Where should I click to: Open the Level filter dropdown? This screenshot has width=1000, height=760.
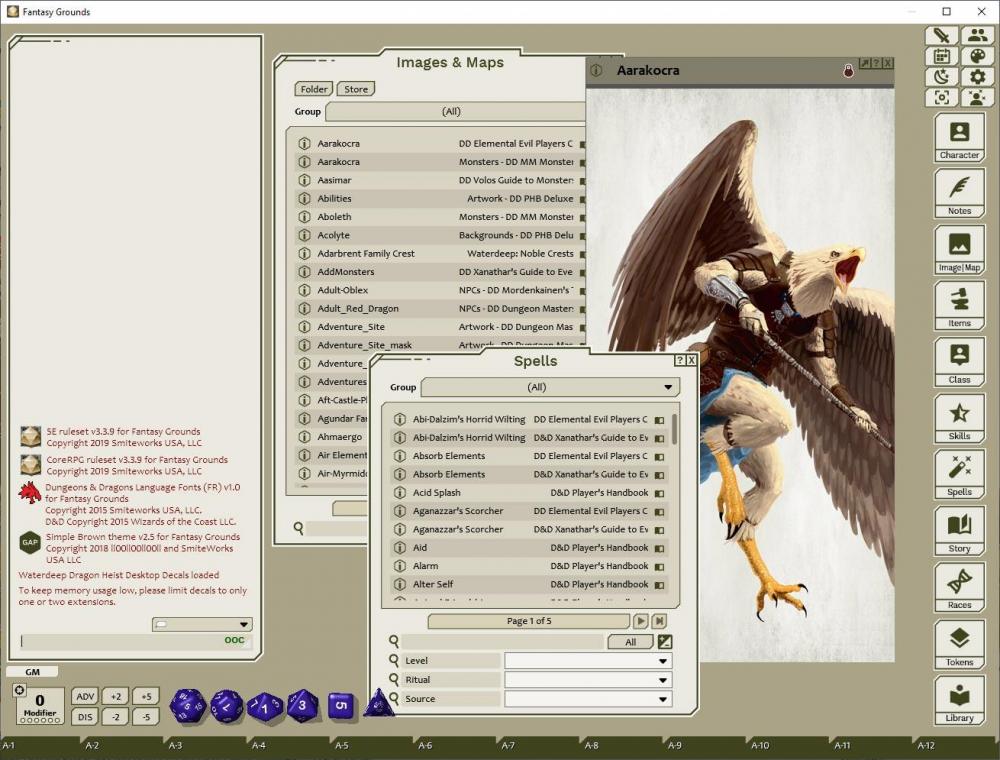tap(662, 661)
